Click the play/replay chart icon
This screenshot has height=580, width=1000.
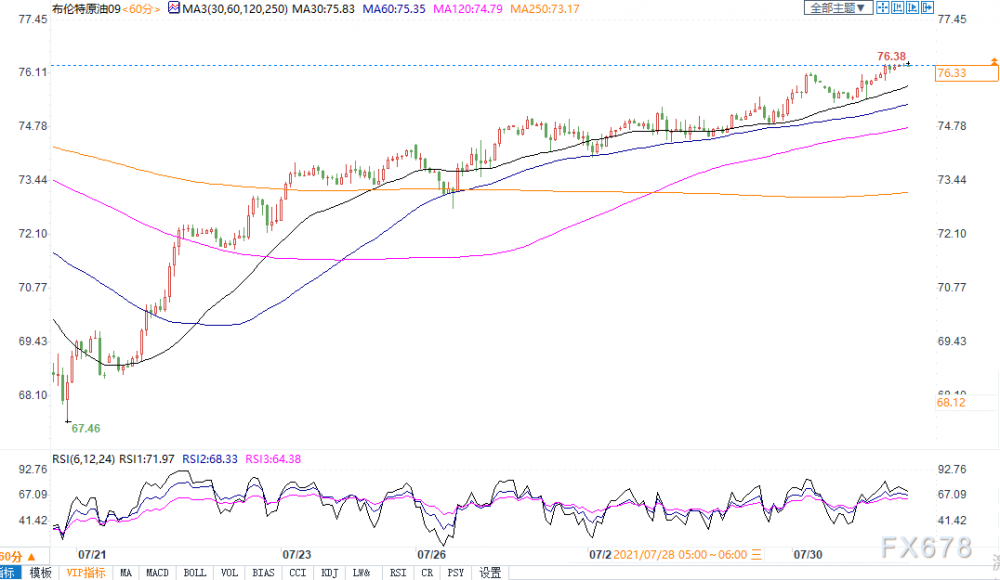(x=912, y=8)
